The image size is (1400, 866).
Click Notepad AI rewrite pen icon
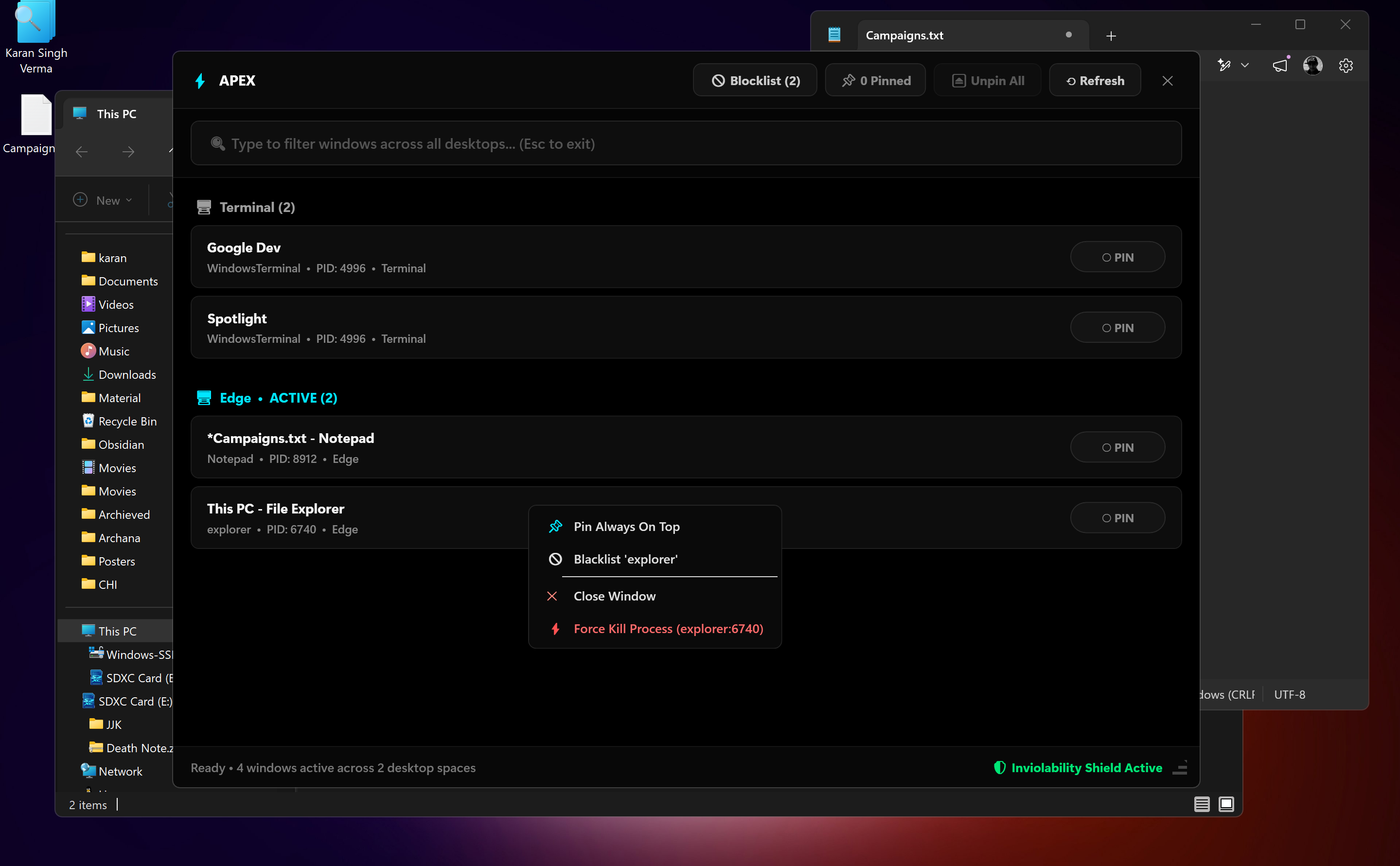[x=1224, y=65]
